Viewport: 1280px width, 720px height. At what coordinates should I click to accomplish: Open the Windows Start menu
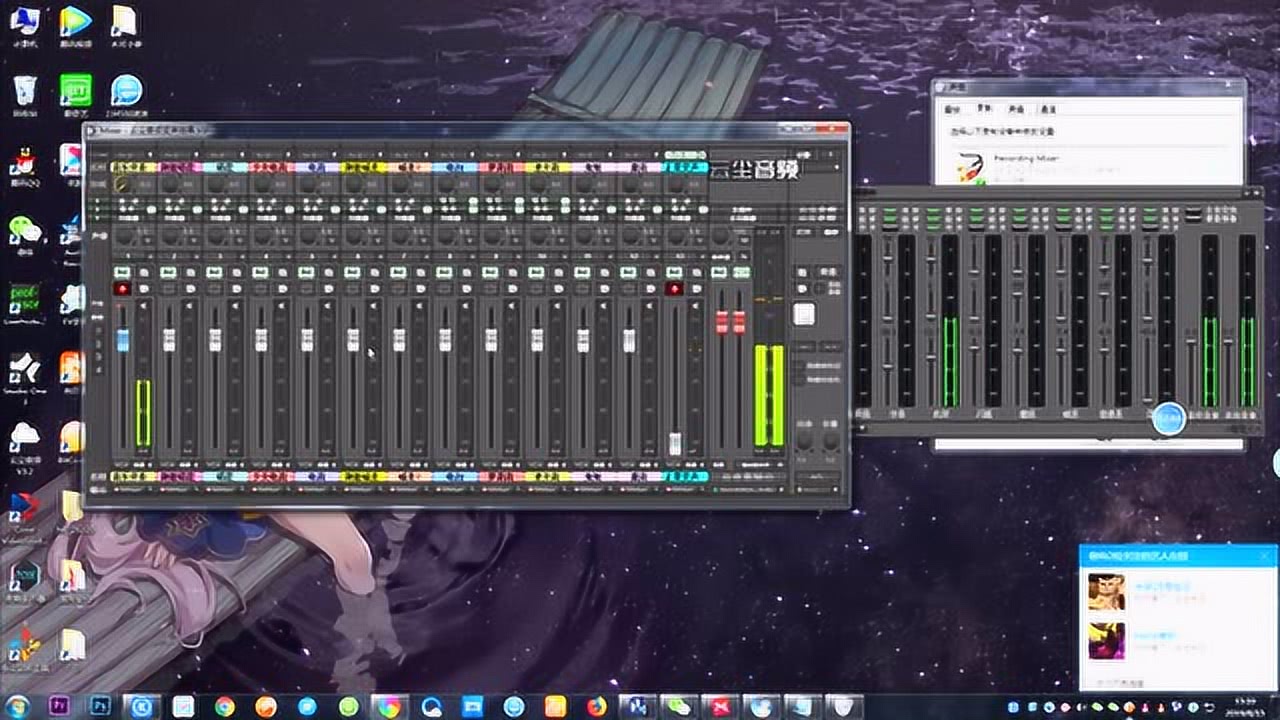(17, 706)
